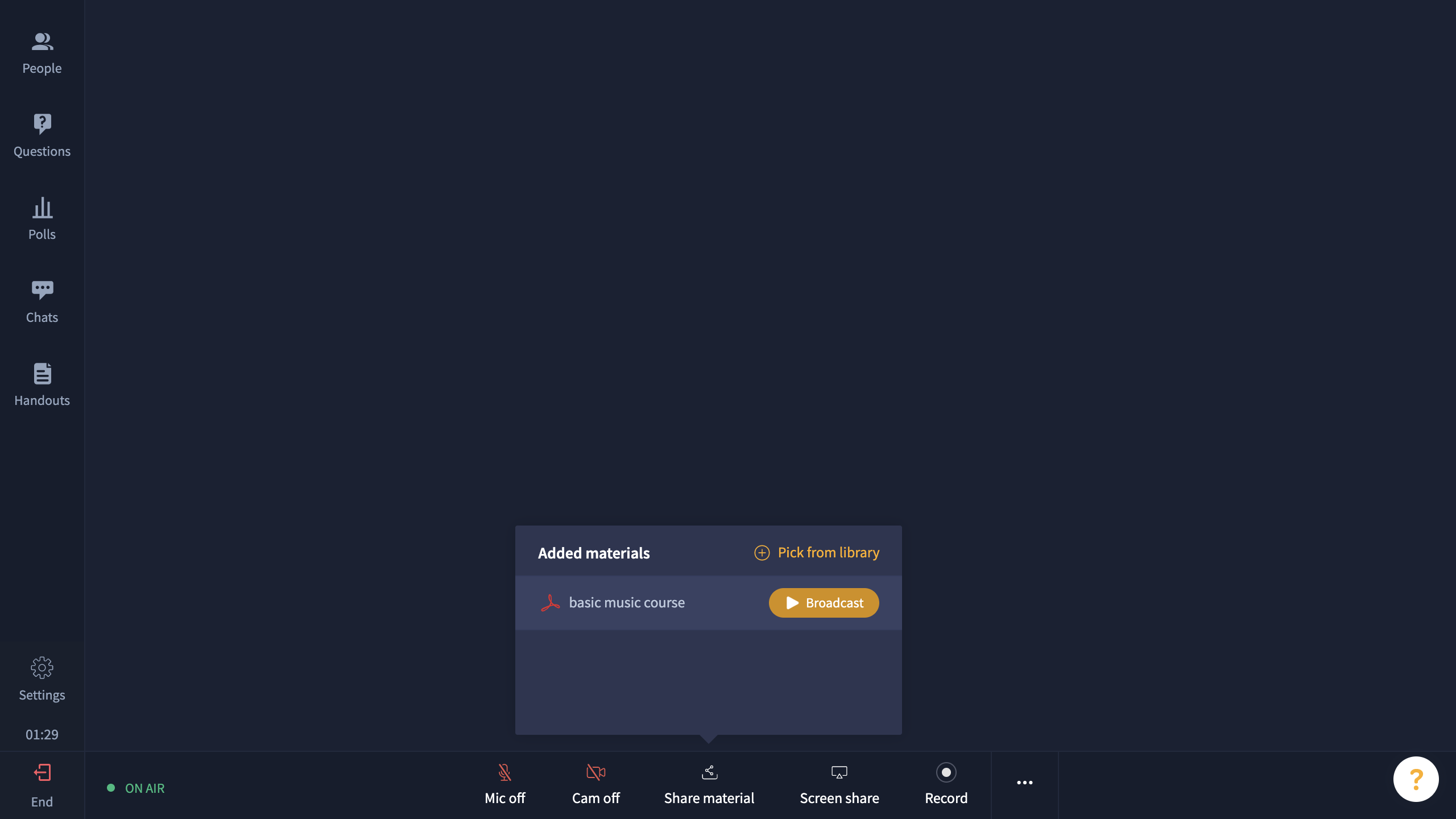Viewport: 1456px width, 819px height.
Task: Broadcast the basic music course
Action: [824, 603]
